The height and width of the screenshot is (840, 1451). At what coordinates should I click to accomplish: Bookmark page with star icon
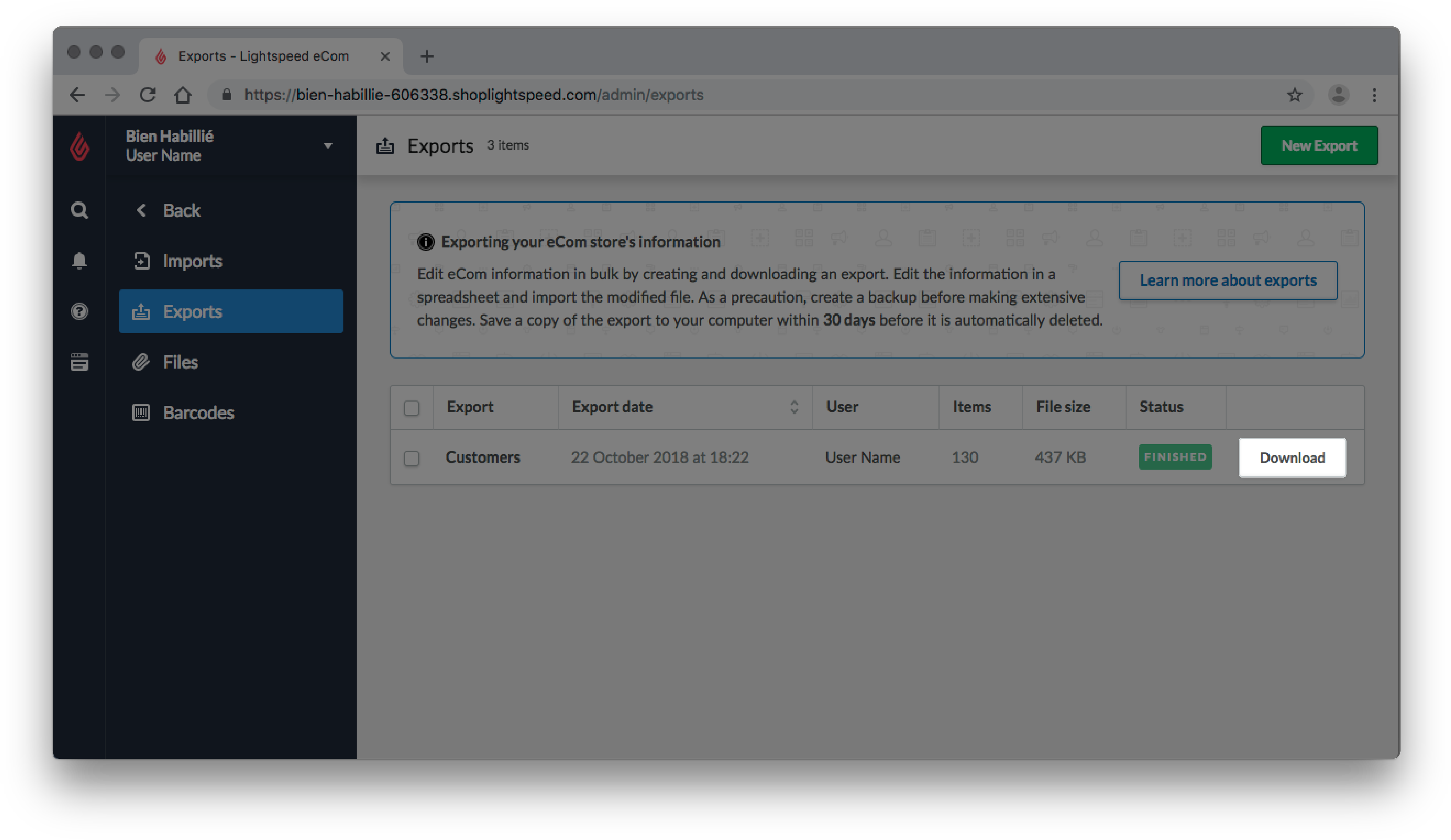1295,95
